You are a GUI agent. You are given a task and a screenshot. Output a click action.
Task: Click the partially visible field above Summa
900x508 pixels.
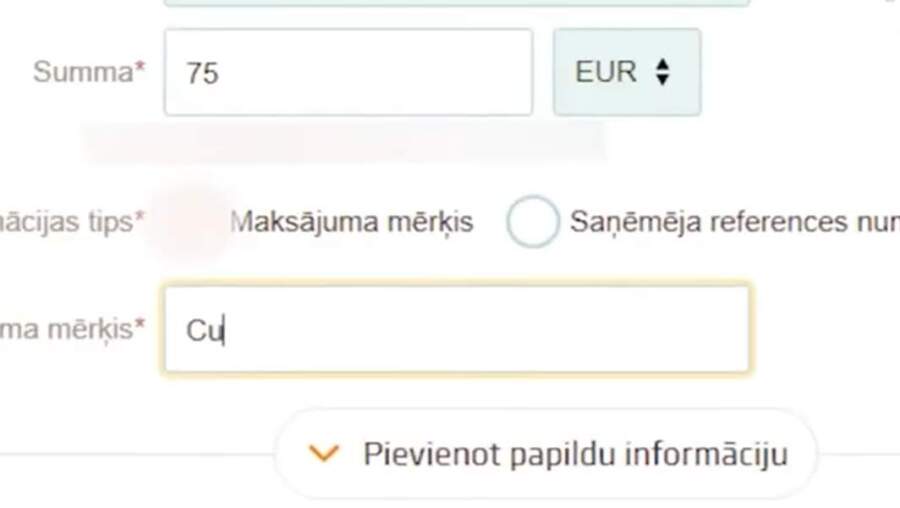tap(456, 3)
